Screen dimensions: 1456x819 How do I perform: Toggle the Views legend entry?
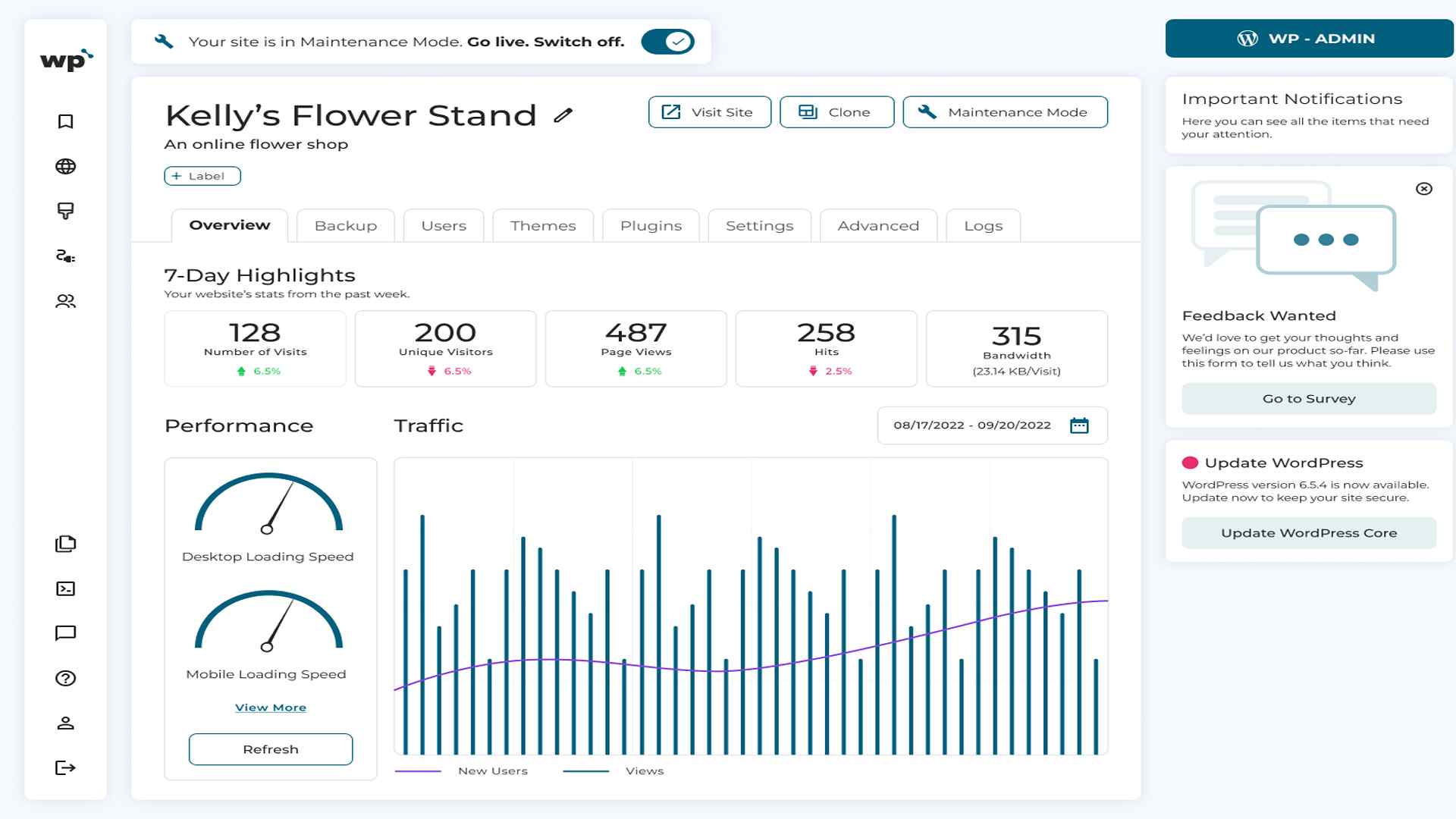pos(613,771)
